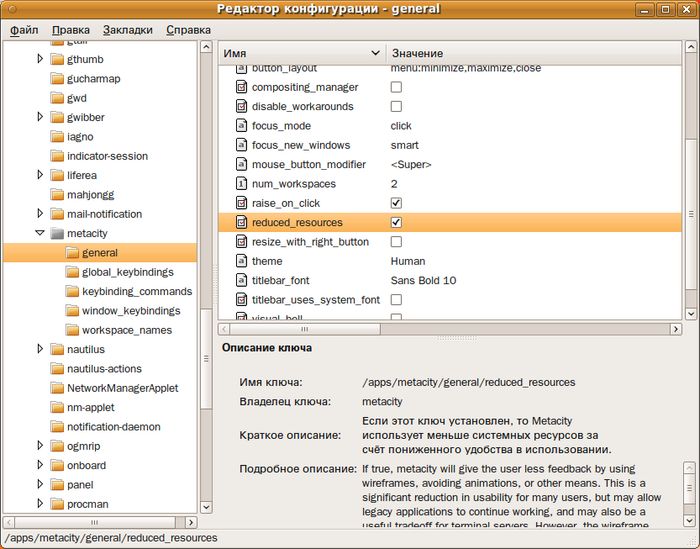Click the string key icon of theme

[241, 261]
